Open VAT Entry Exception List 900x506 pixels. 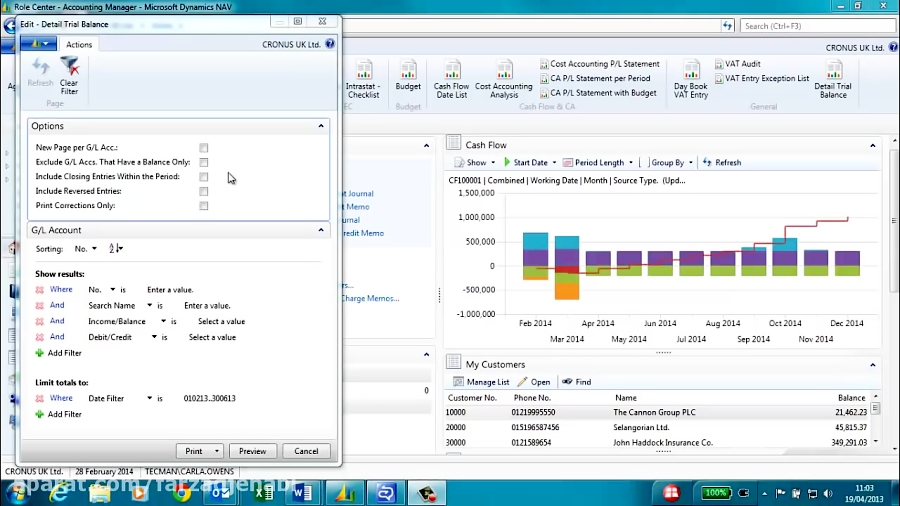[x=762, y=78]
